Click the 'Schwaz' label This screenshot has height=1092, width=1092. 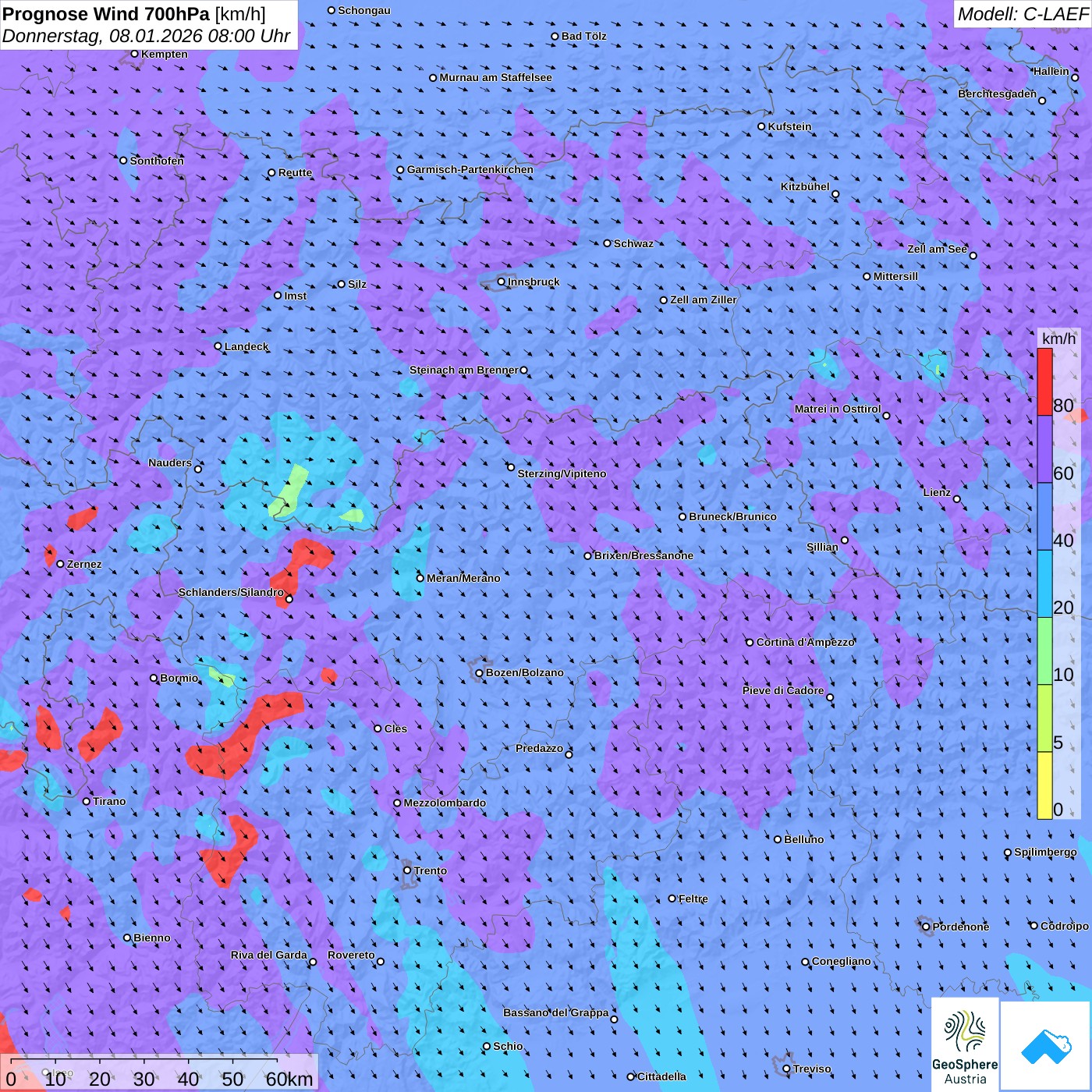(x=634, y=243)
